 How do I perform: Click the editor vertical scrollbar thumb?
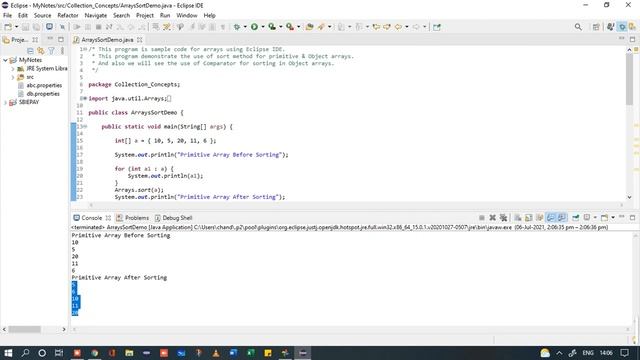629,78
